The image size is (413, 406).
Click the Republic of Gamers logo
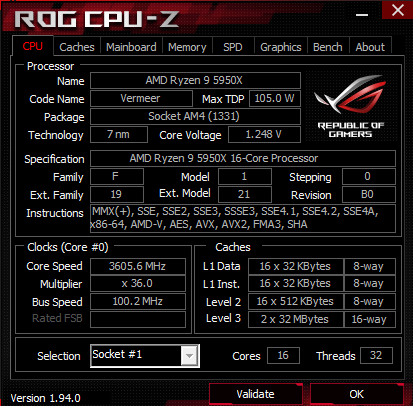tap(351, 106)
